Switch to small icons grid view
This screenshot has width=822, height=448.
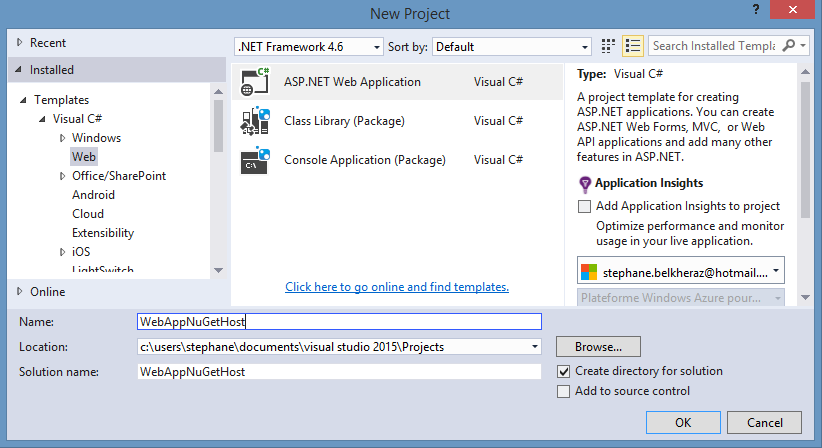click(608, 46)
